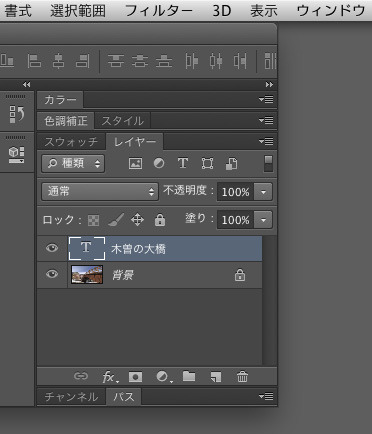Image resolution: width=372 pixels, height=434 pixels.
Task: Expand the icon panel column arrows
Action: [26, 85]
